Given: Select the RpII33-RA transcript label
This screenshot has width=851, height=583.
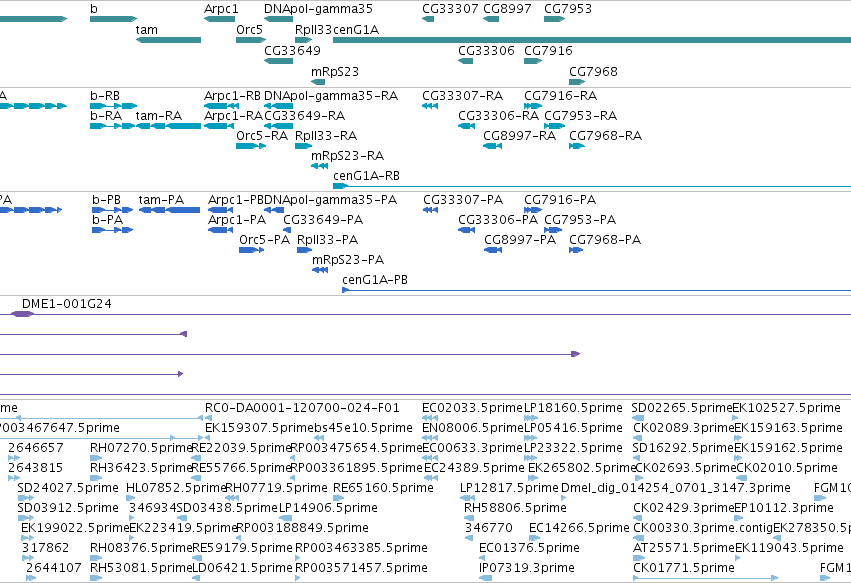Looking at the screenshot, I should [326, 136].
